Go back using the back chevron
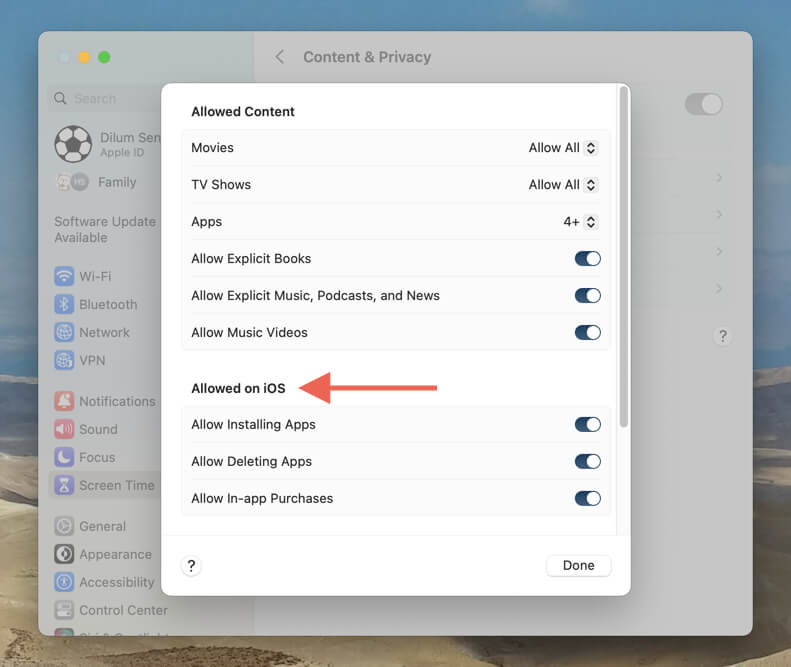 (x=280, y=57)
